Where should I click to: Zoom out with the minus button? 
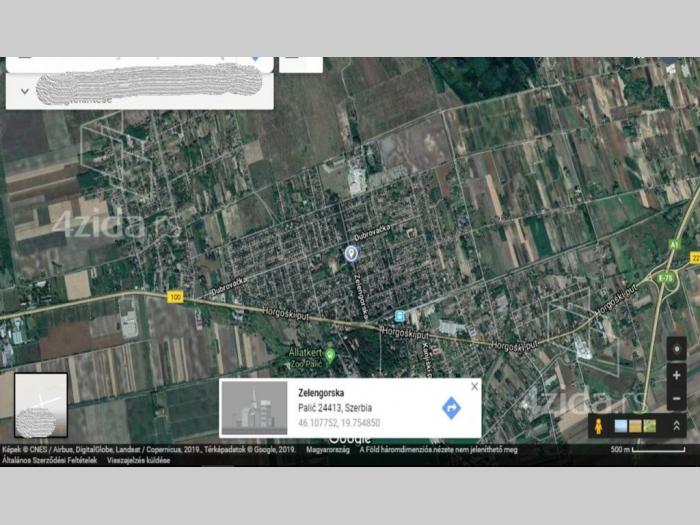[676, 398]
